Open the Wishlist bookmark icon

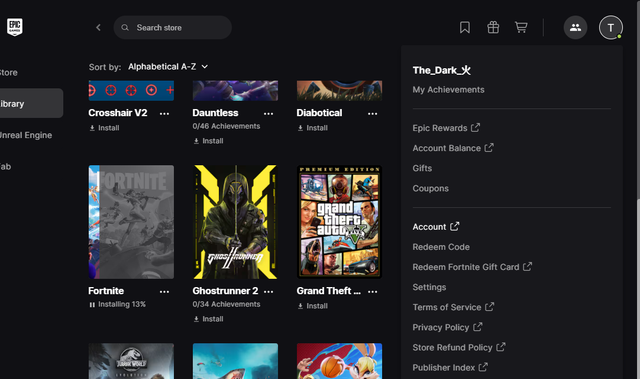pyautogui.click(x=464, y=27)
